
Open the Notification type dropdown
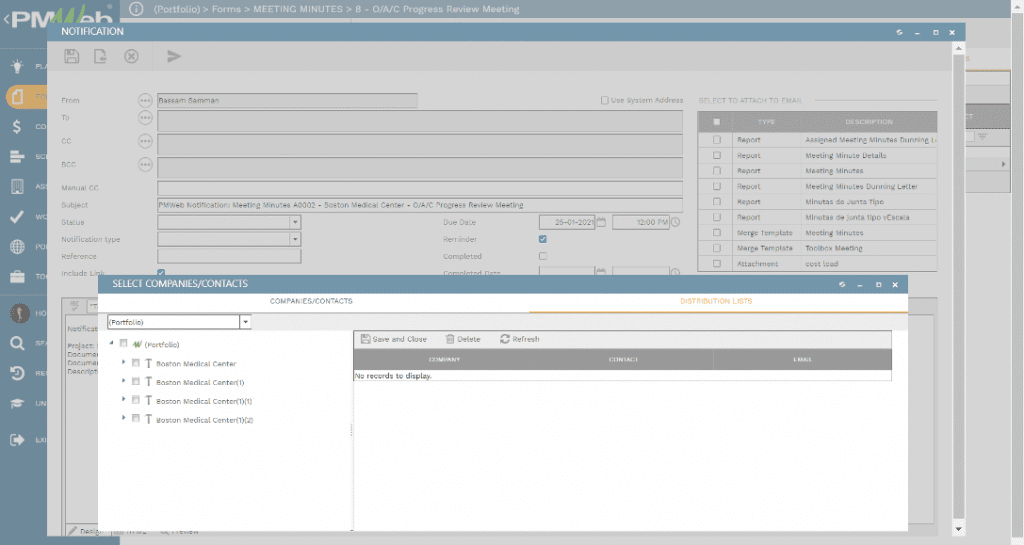(x=295, y=240)
